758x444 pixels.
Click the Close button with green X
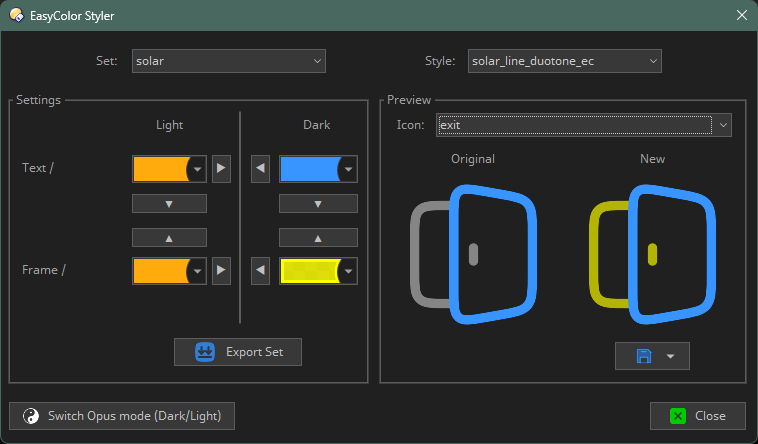(x=698, y=416)
